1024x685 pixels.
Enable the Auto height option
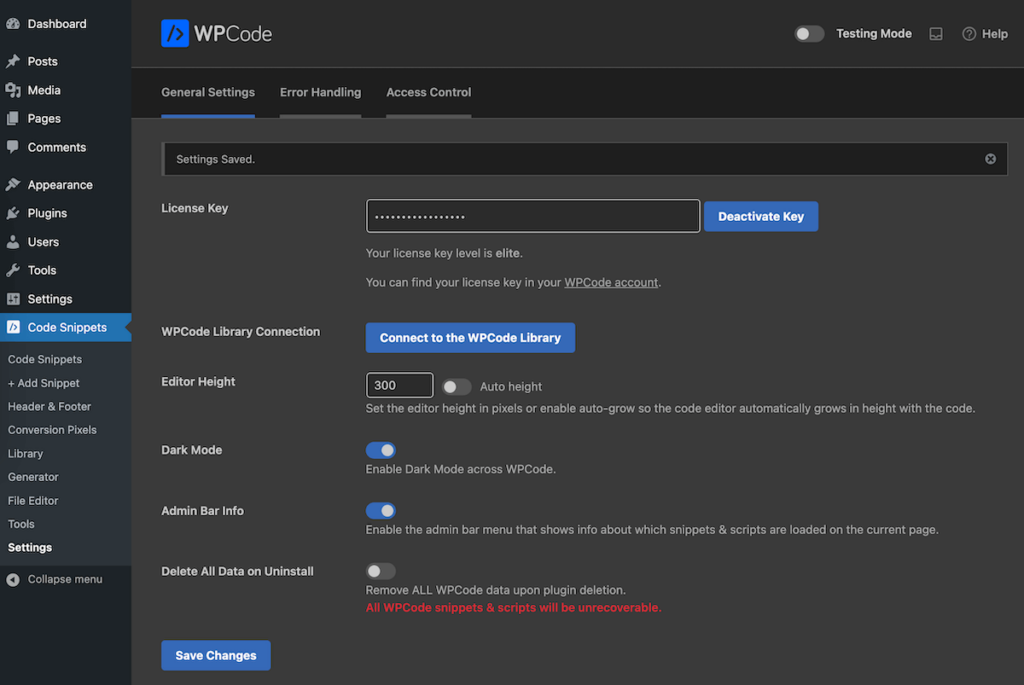(x=456, y=387)
